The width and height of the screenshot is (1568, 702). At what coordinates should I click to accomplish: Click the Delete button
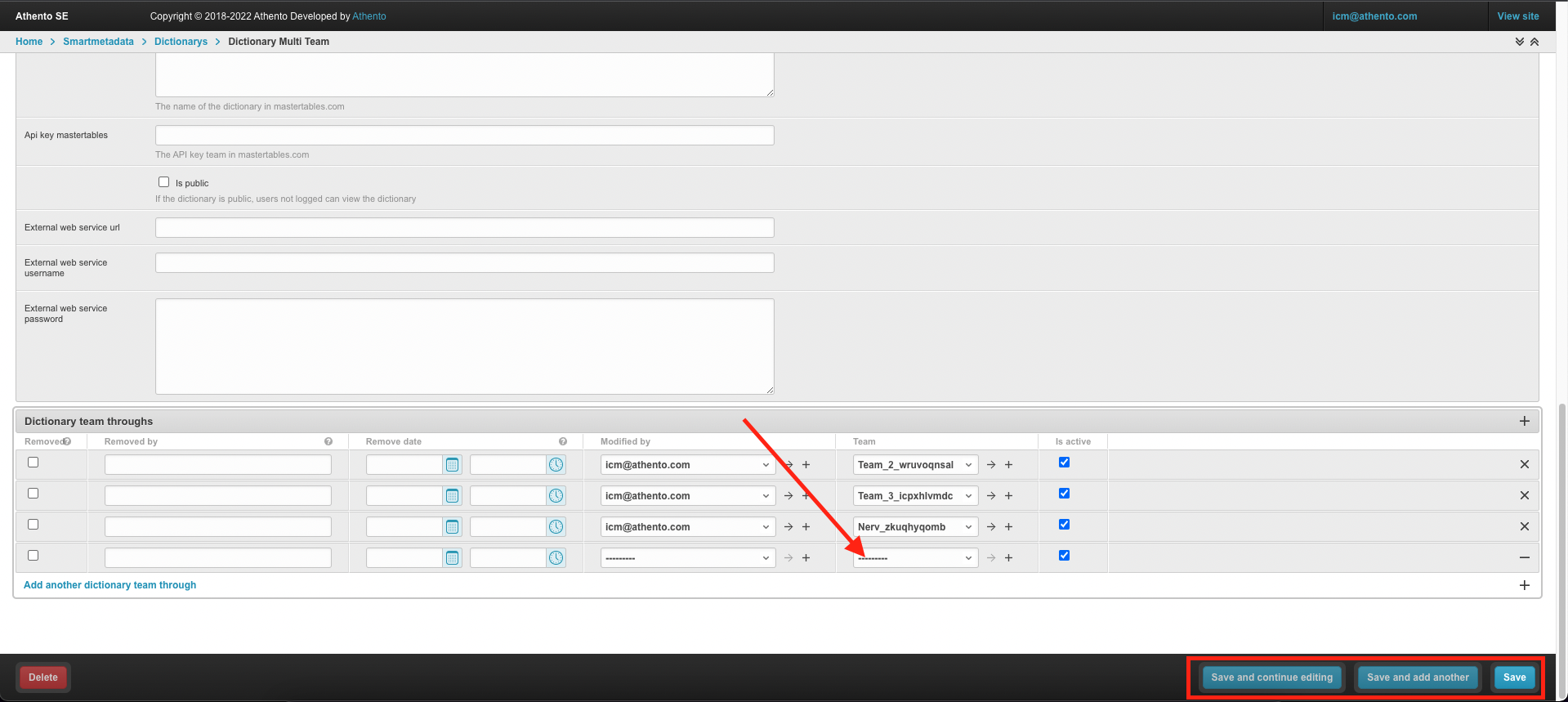(43, 677)
